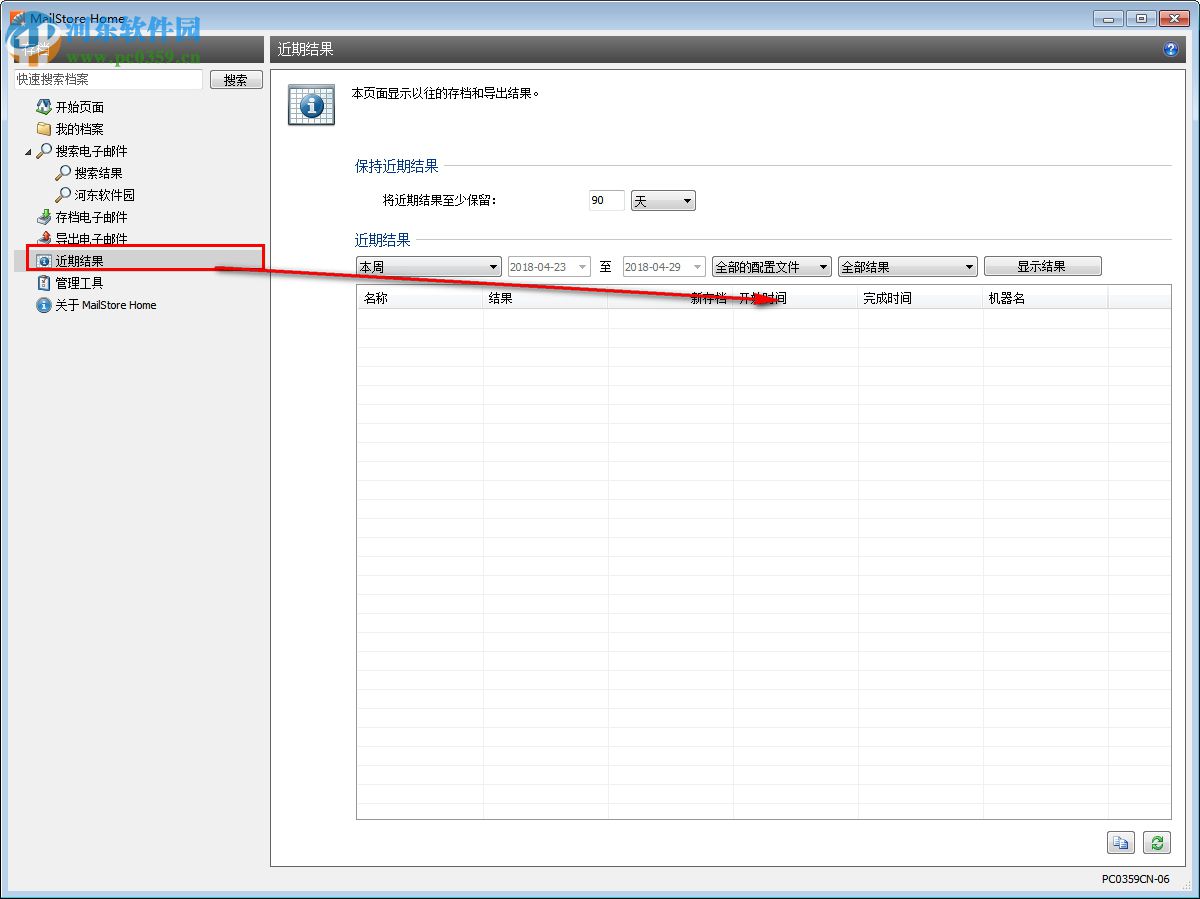1200x899 pixels.
Task: Click the magnifier icon beside 搜索结果
Action: click(x=63, y=173)
